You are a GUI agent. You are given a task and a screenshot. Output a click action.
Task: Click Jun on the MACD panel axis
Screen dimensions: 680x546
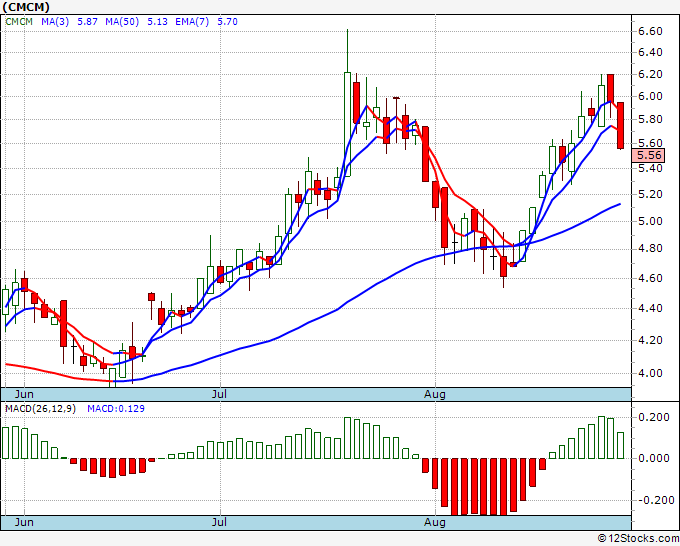[24, 522]
